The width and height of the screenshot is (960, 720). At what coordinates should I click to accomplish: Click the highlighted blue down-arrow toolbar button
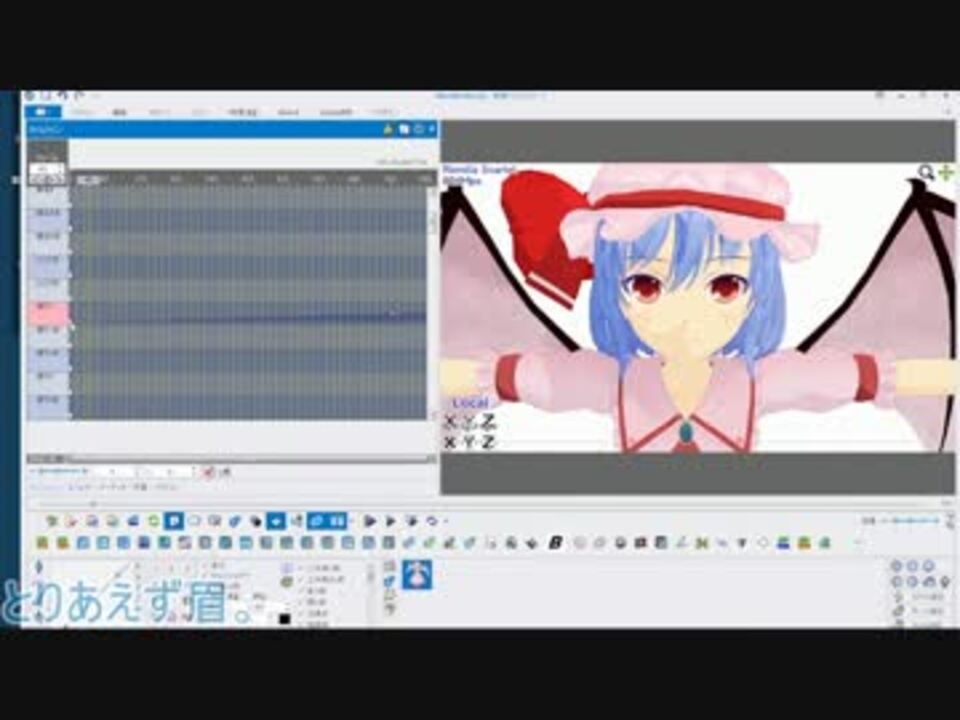[x=276, y=521]
